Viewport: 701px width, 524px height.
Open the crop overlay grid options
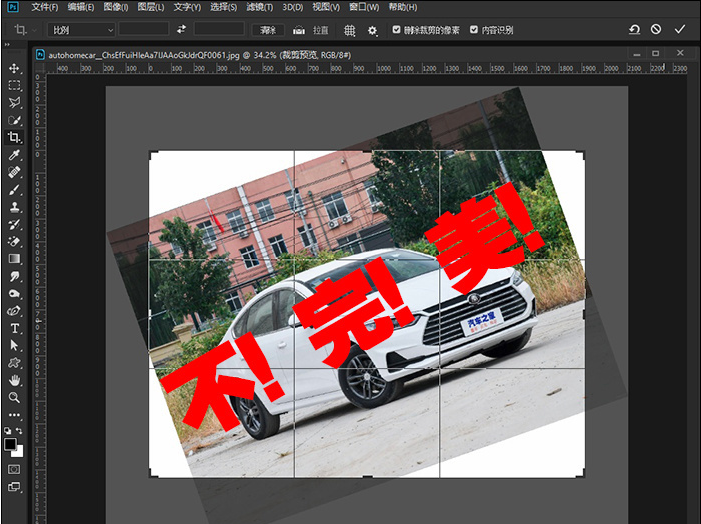tap(350, 30)
